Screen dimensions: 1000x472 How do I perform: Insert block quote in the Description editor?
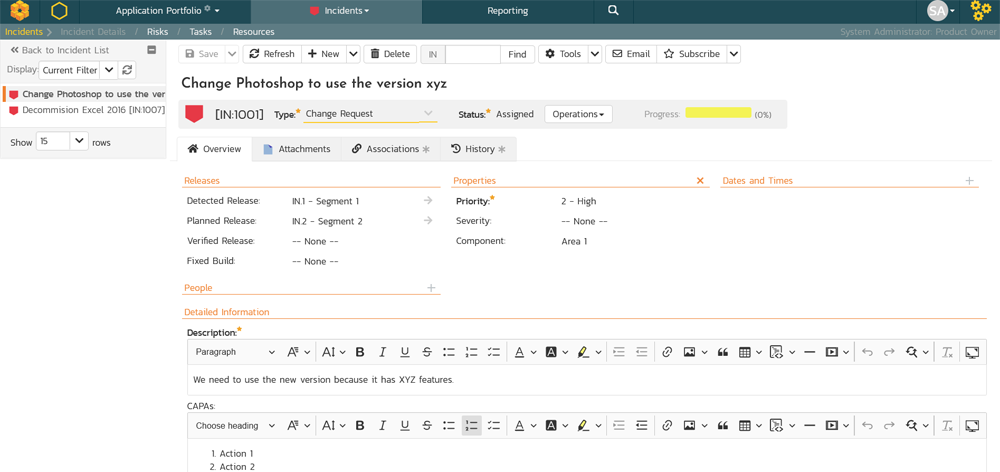click(x=722, y=352)
